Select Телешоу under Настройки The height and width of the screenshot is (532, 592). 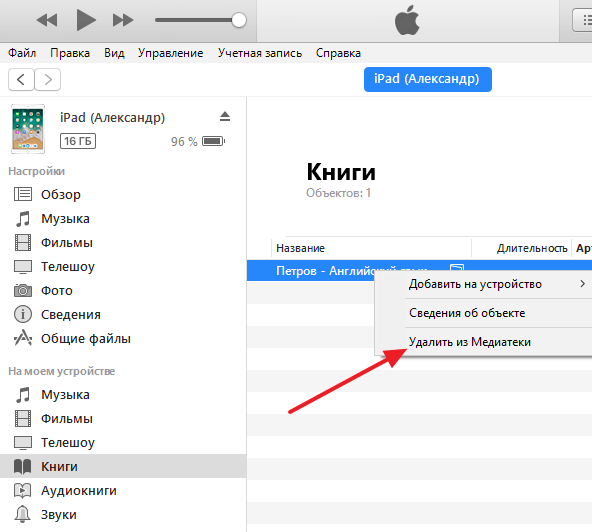68,267
